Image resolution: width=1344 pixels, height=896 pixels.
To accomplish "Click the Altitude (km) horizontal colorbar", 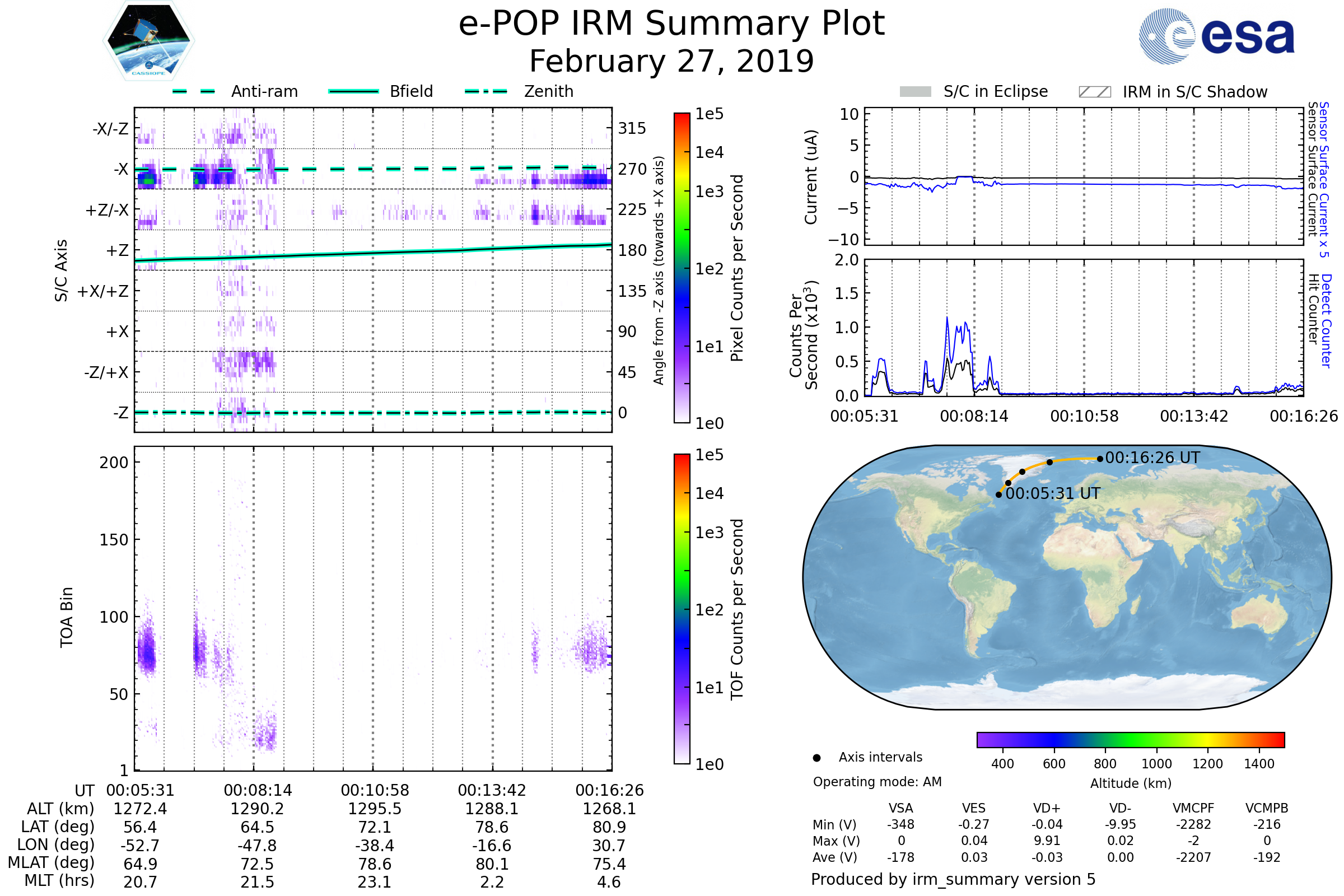I will coord(1130,739).
